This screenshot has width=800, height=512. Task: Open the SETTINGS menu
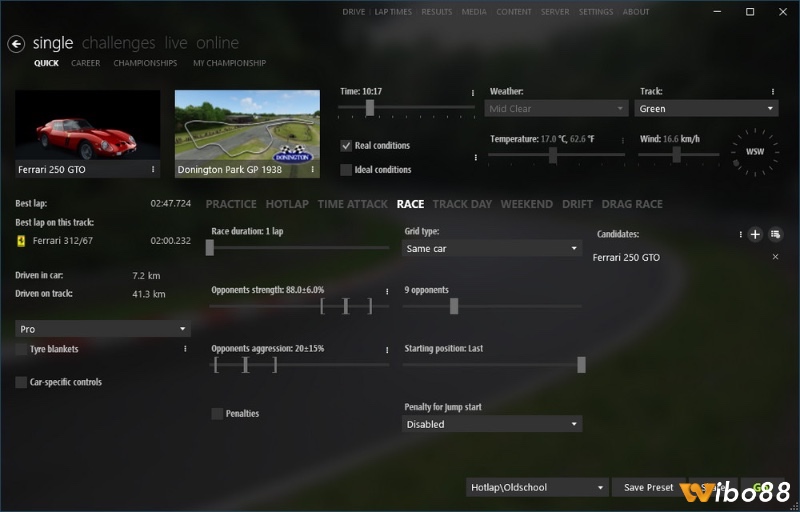point(596,12)
